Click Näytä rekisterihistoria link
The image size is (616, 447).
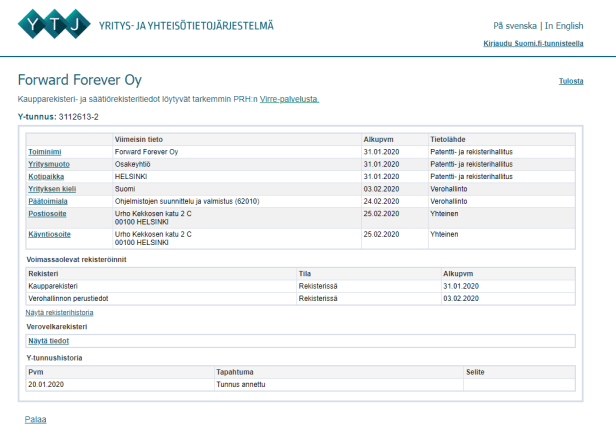pos(59,313)
